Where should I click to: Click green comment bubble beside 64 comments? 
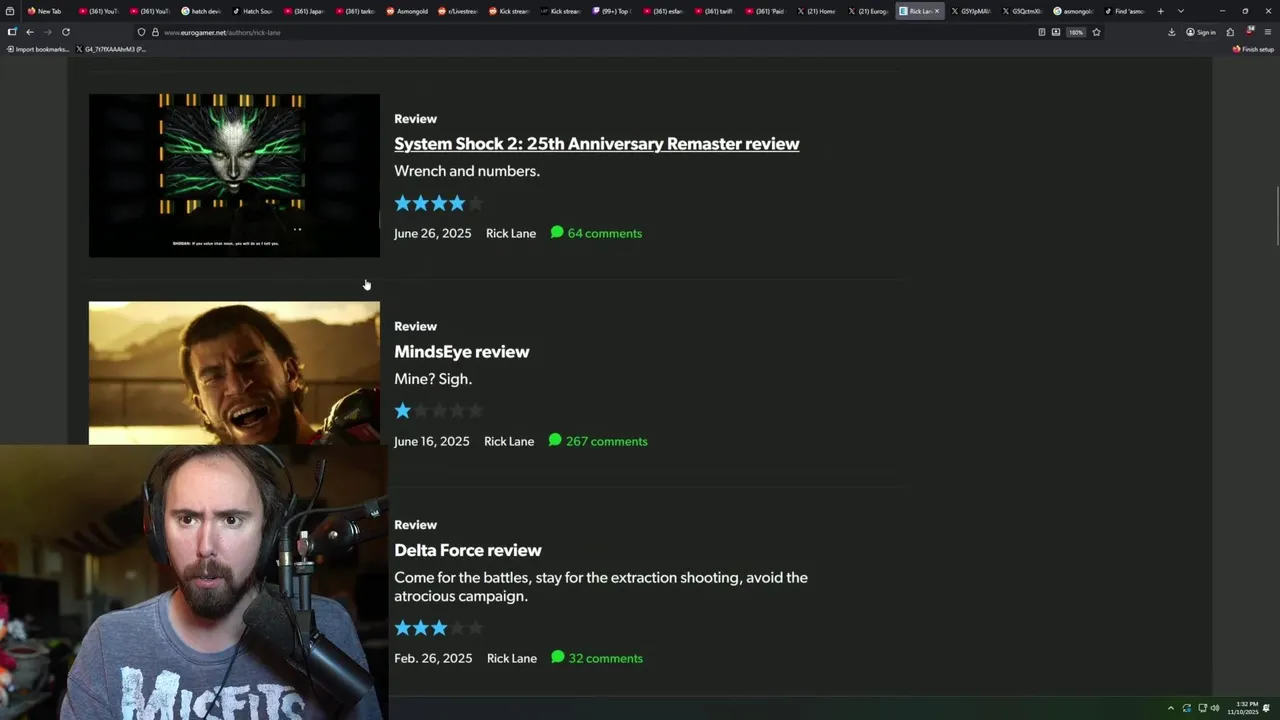coord(557,233)
